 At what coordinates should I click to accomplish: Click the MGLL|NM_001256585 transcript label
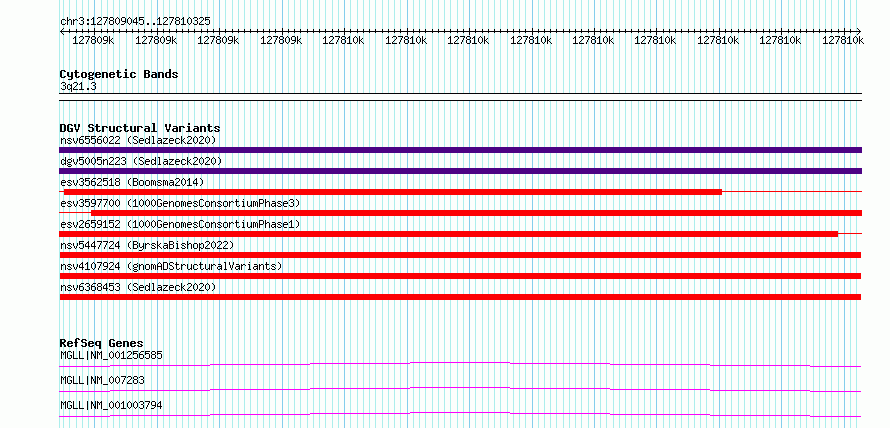[111, 355]
